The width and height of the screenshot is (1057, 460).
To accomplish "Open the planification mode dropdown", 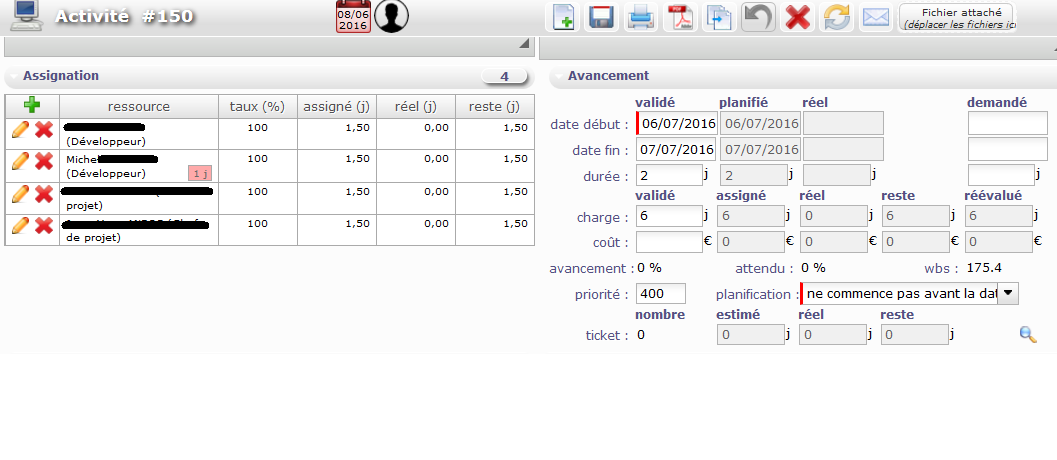I will point(1008,293).
